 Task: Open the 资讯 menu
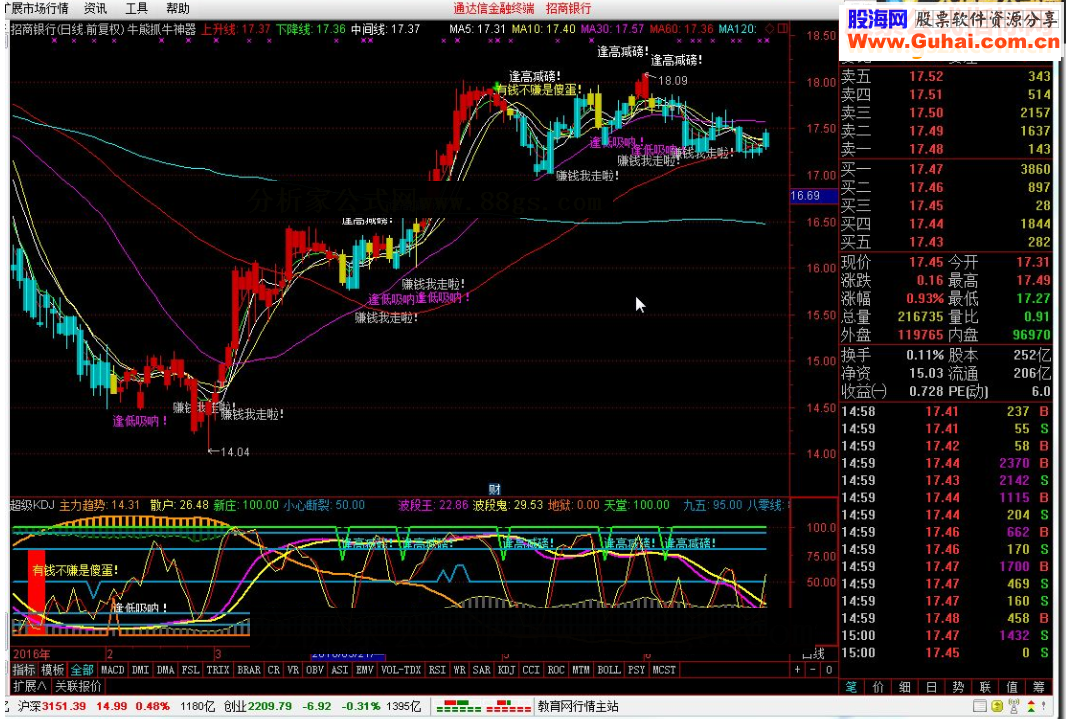point(95,8)
